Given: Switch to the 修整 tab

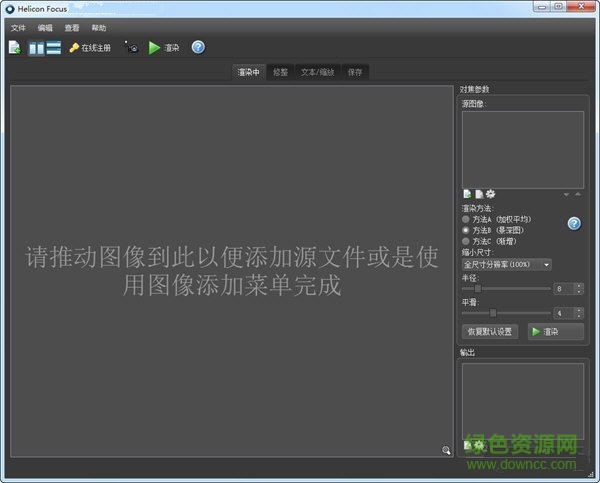Looking at the screenshot, I should pyautogui.click(x=280, y=72).
